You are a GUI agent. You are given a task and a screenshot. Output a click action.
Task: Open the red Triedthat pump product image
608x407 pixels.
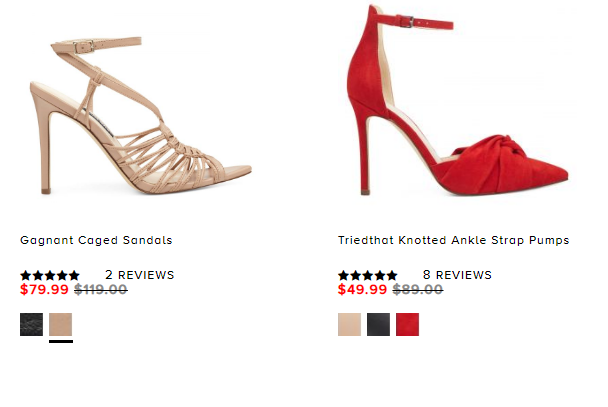tap(458, 99)
